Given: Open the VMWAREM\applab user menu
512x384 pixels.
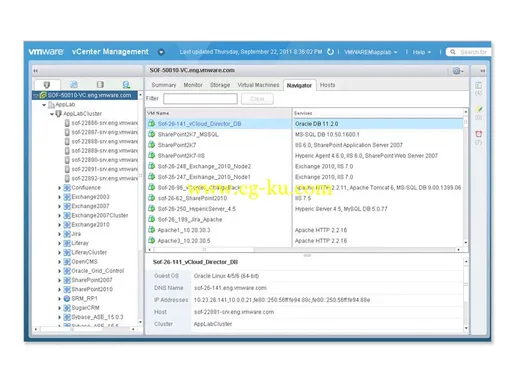Looking at the screenshot, I should click(370, 52).
